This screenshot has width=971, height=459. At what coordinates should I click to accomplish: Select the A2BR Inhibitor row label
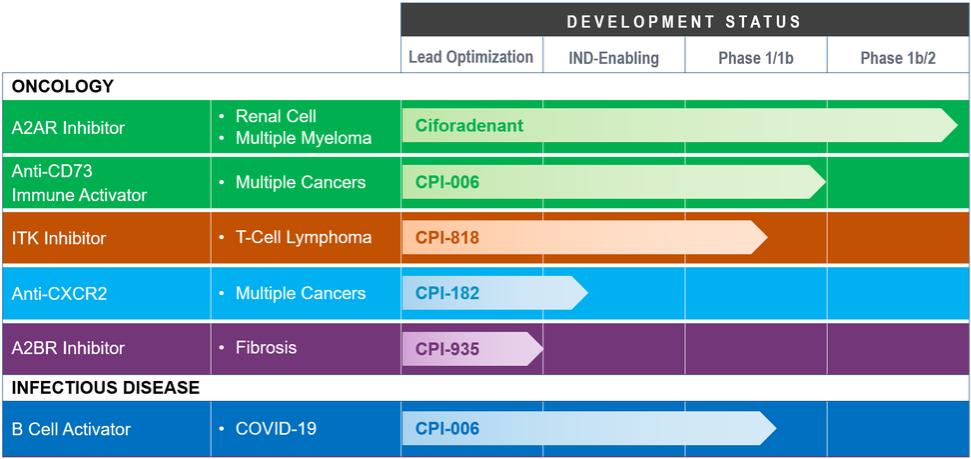[68, 348]
